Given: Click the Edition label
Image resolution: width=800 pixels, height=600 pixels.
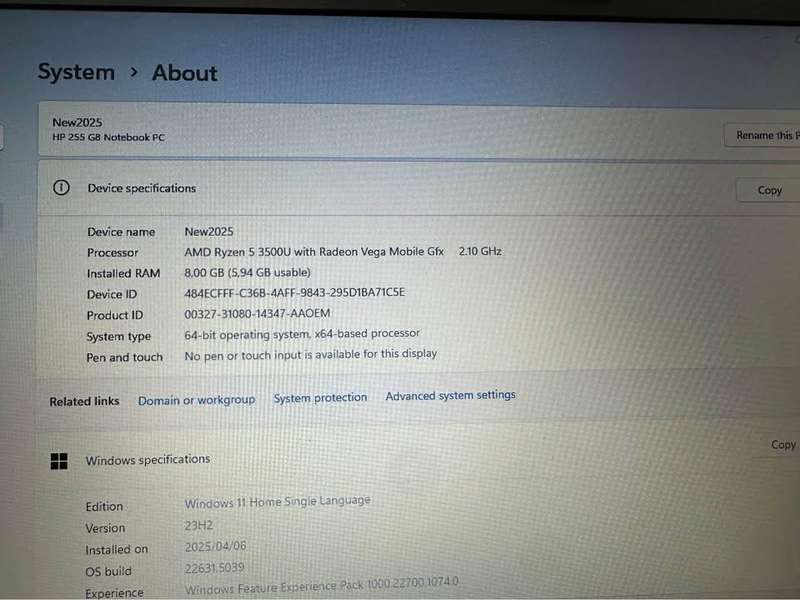Looking at the screenshot, I should 104,507.
